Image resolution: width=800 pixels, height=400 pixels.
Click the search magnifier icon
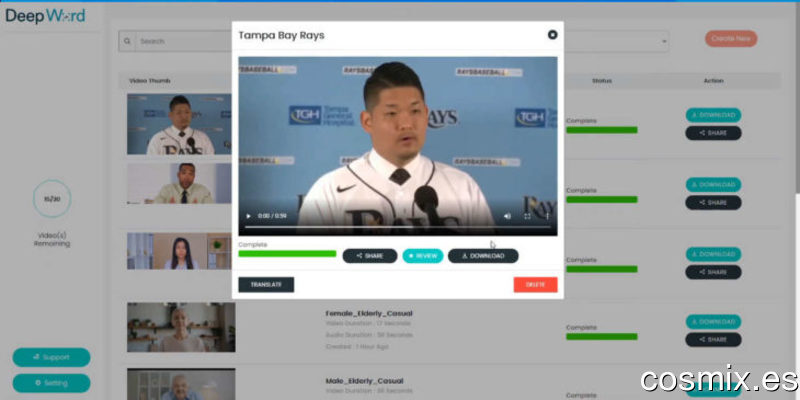pos(127,41)
